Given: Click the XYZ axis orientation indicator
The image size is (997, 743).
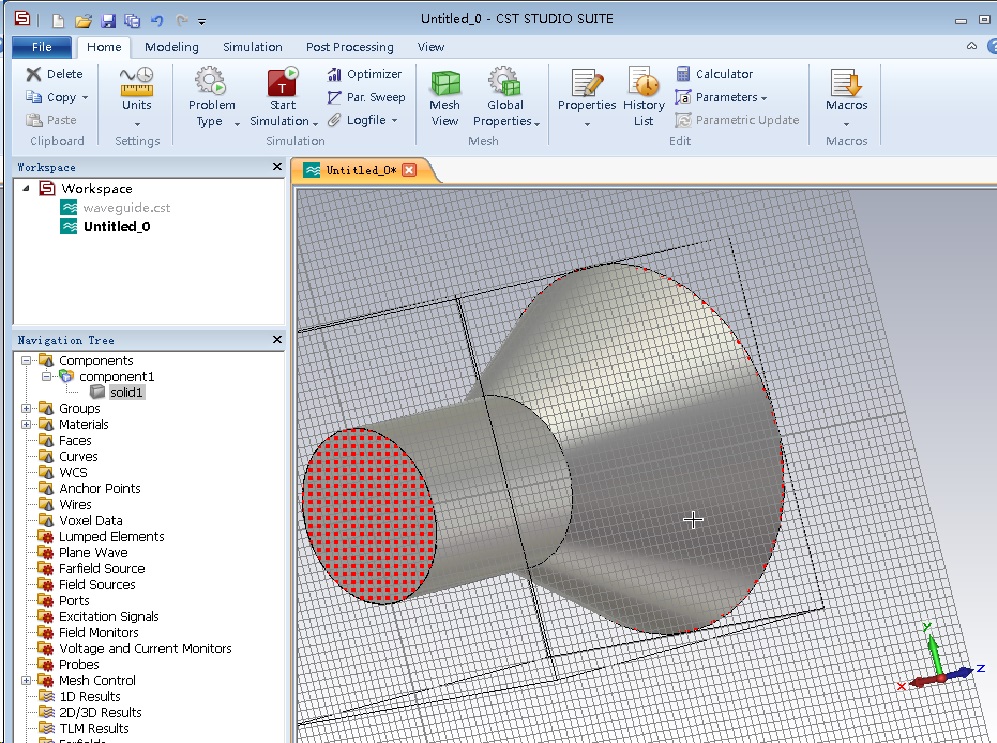Looking at the screenshot, I should (x=941, y=658).
